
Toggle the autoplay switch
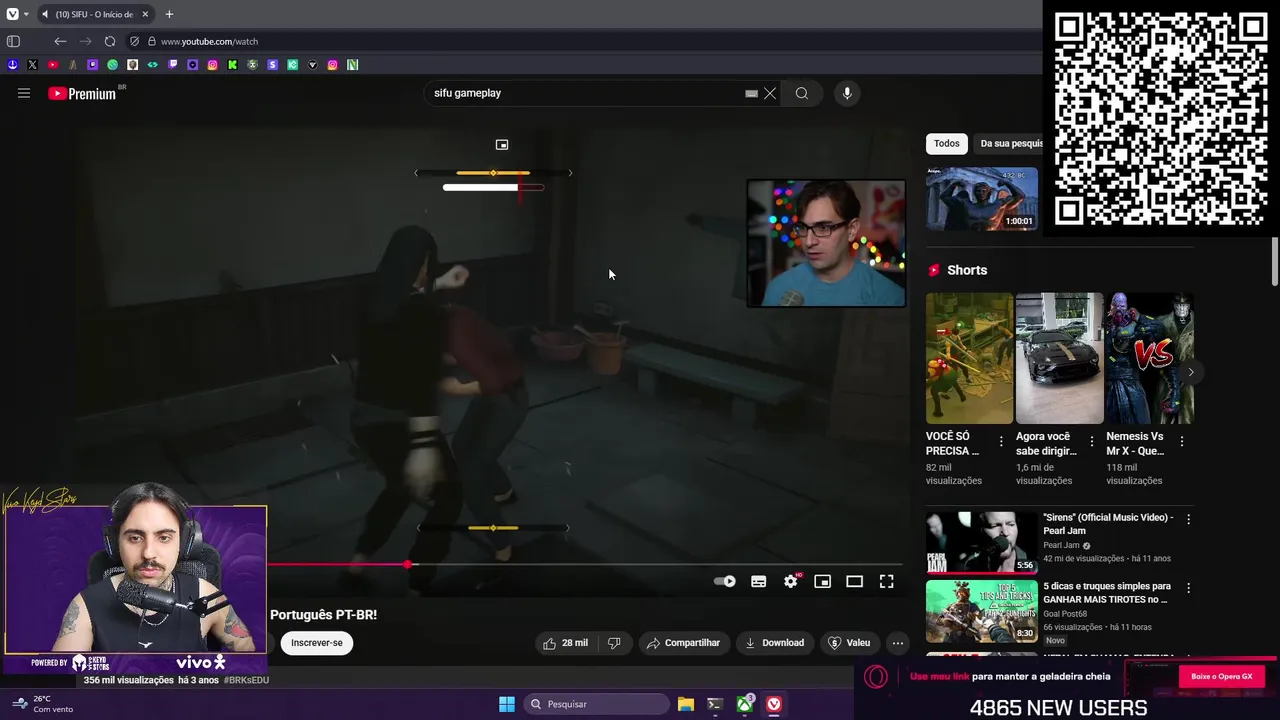point(725,581)
